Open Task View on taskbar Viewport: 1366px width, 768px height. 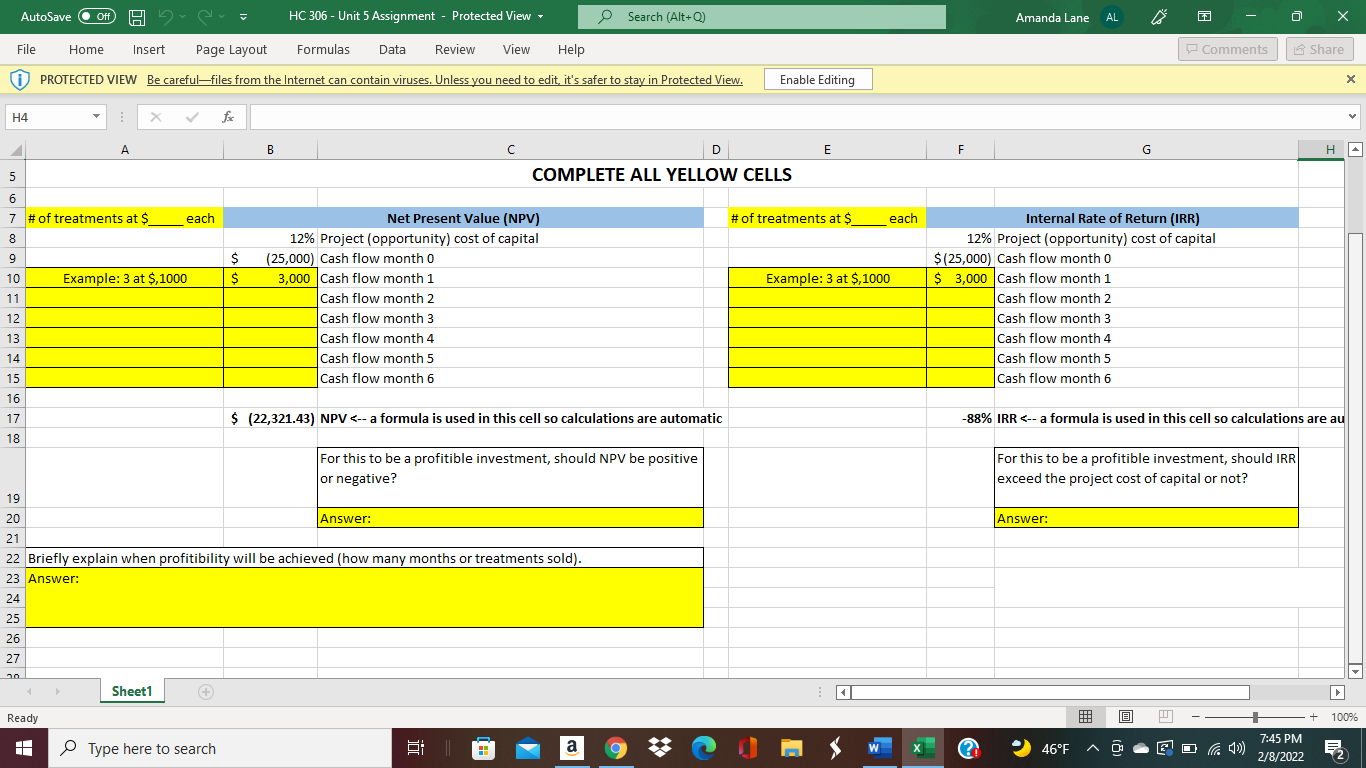pyautogui.click(x=417, y=748)
